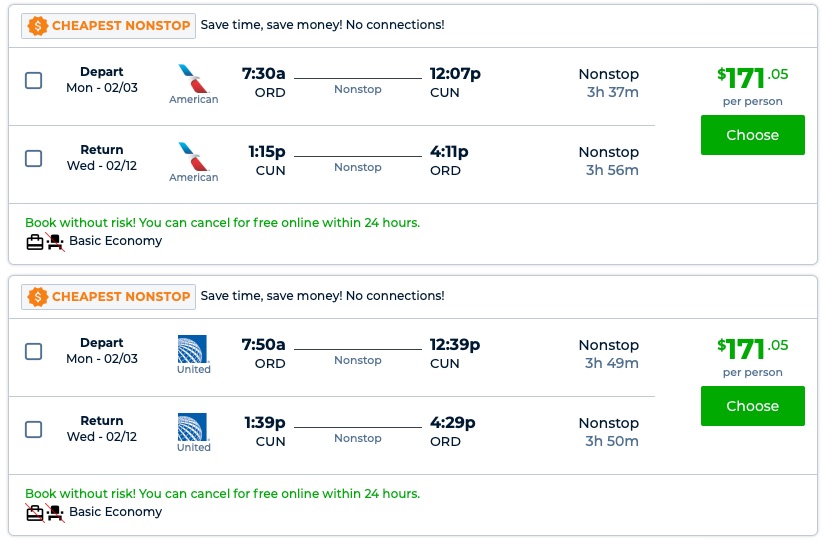Click the $171.05 price on the American itinerary
Image resolution: width=822 pixels, height=541 pixels.
(x=752, y=77)
